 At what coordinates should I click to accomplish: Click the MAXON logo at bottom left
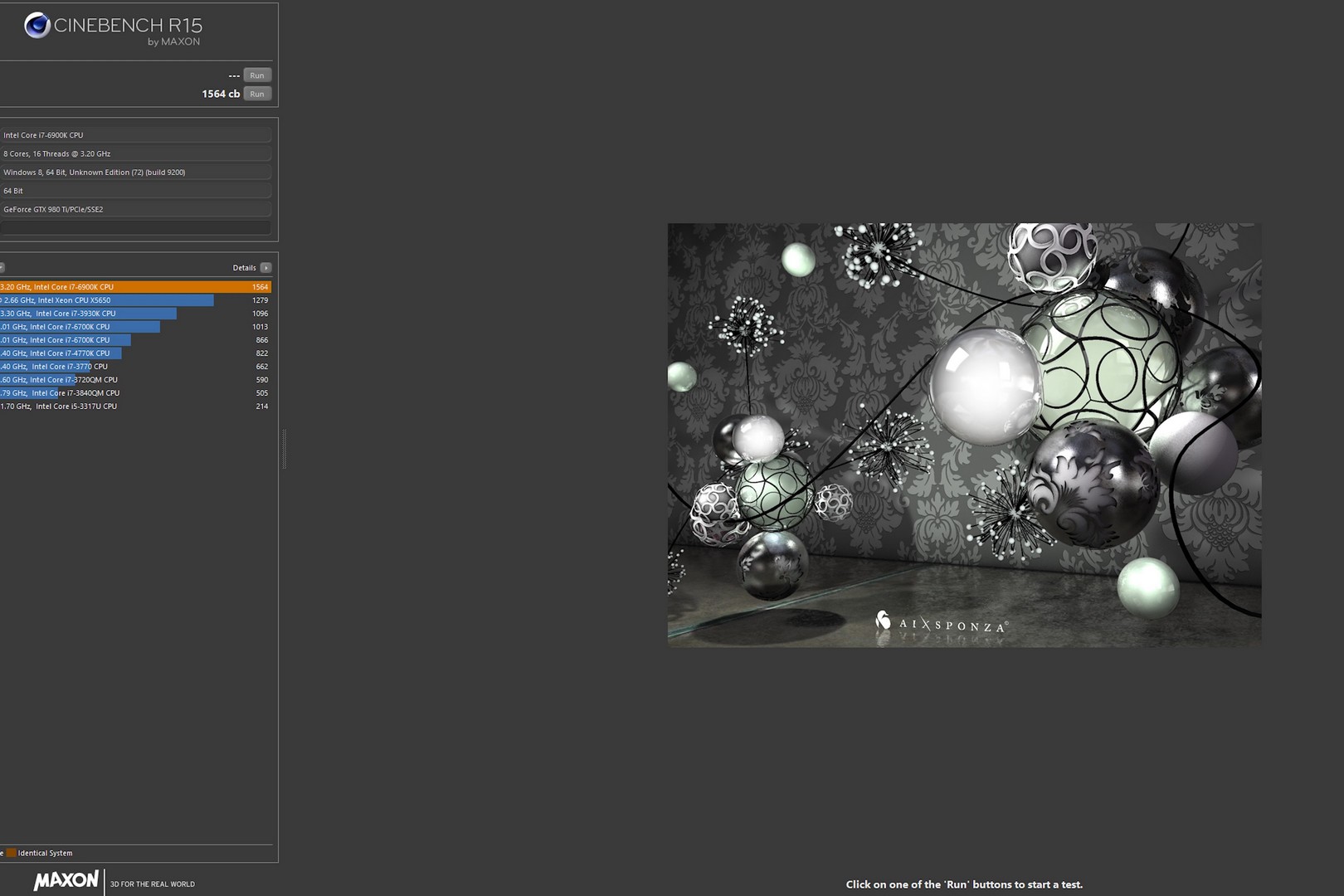pos(66,881)
